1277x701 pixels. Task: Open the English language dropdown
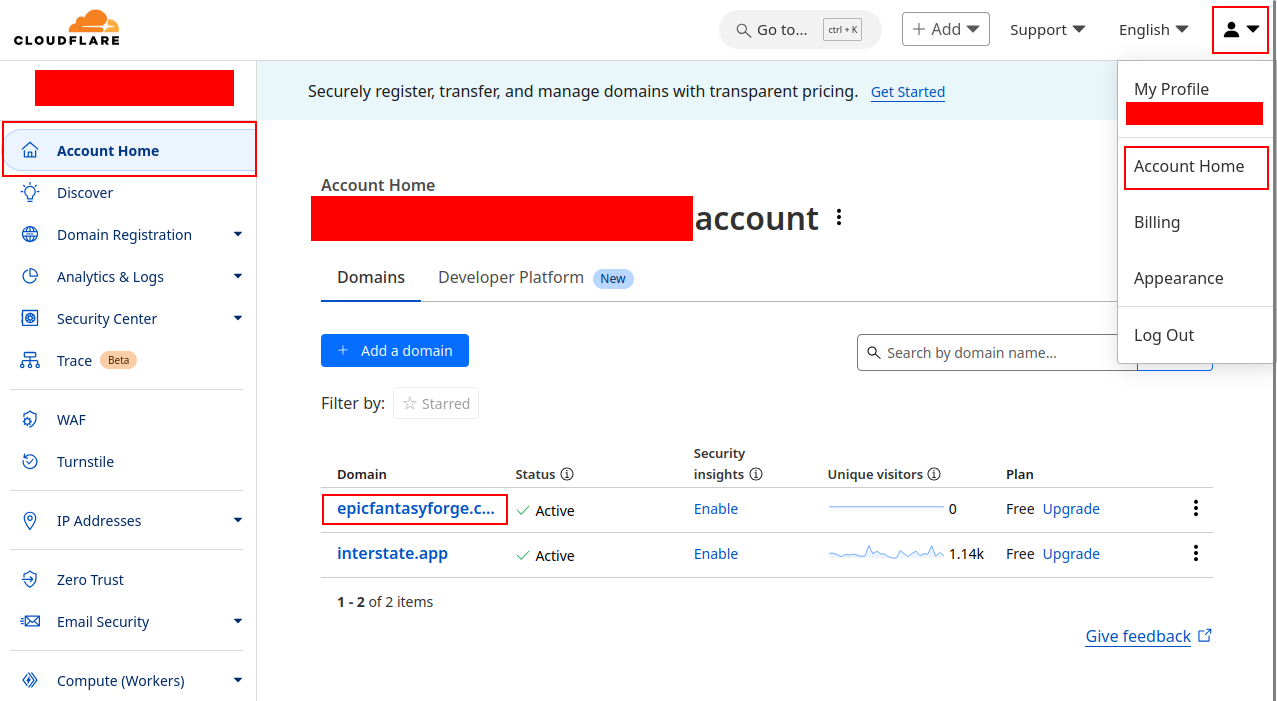(1153, 30)
